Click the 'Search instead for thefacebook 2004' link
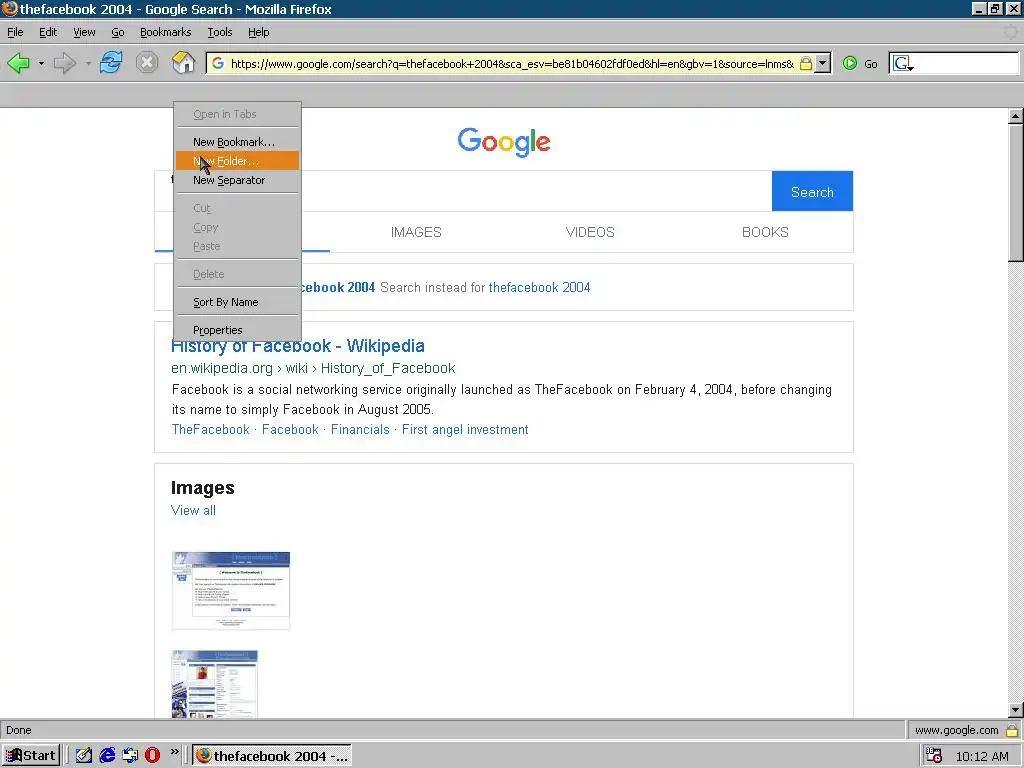Viewport: 1024px width, 768px height. click(539, 287)
